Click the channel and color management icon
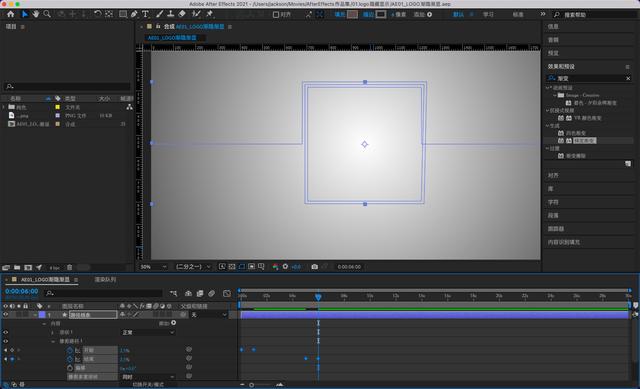Viewport: 640px width, 389px height. [276, 267]
